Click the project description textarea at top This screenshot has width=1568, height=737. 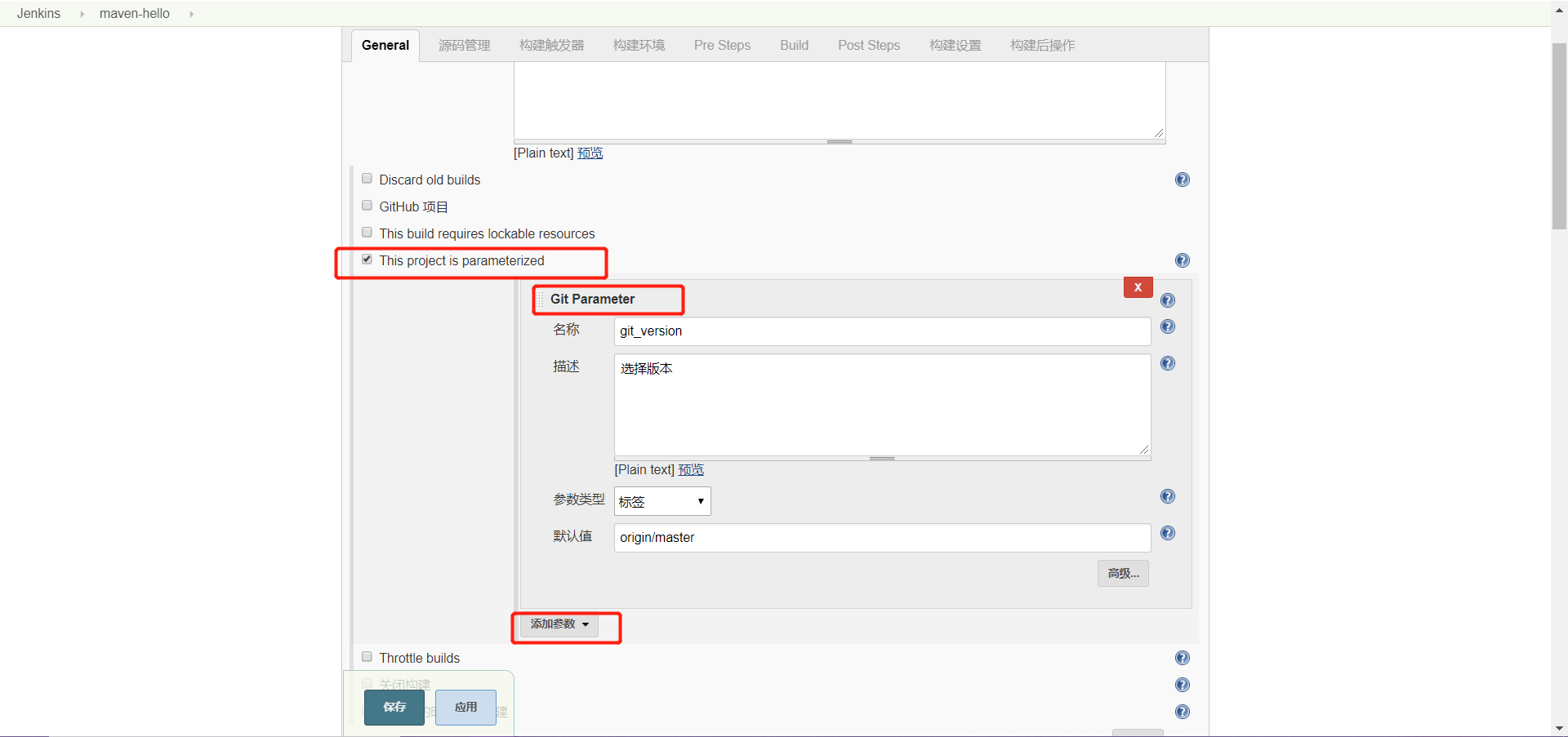(x=840, y=101)
